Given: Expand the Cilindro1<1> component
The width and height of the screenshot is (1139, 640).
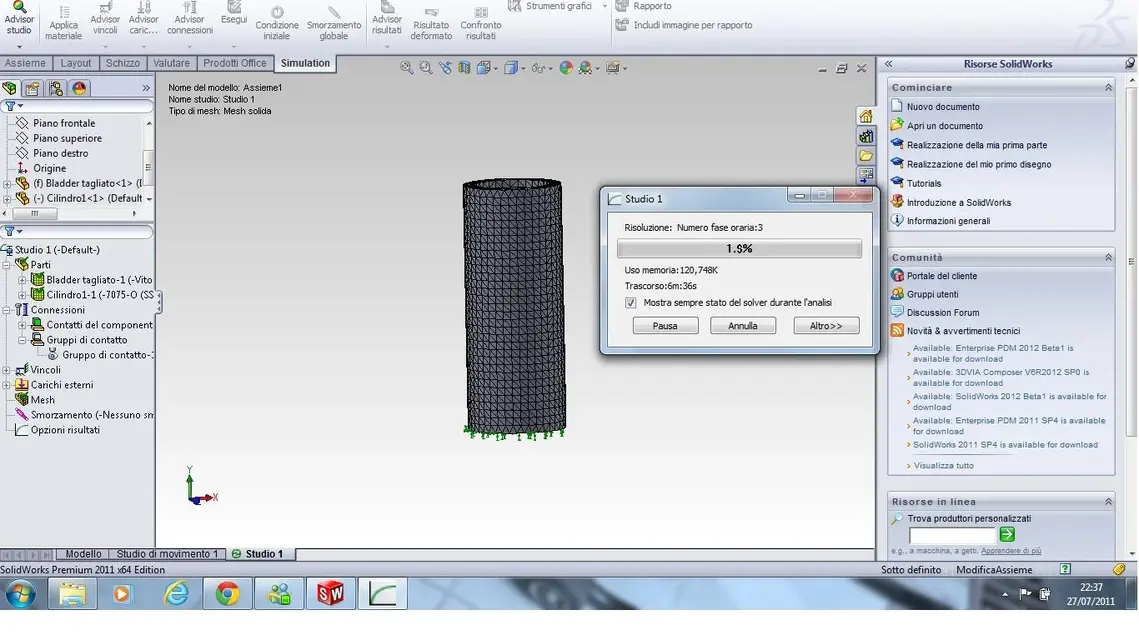Looking at the screenshot, I should click(7, 198).
